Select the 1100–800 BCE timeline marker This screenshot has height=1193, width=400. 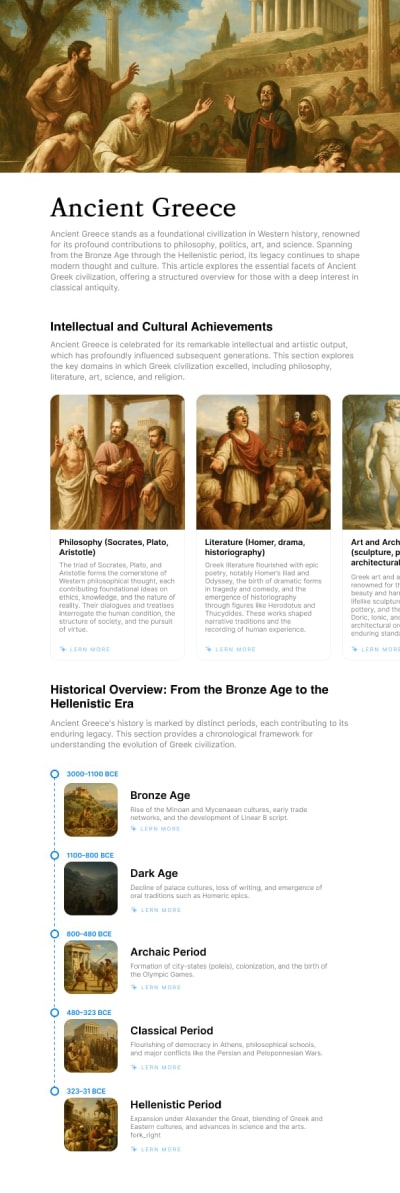pos(54,855)
